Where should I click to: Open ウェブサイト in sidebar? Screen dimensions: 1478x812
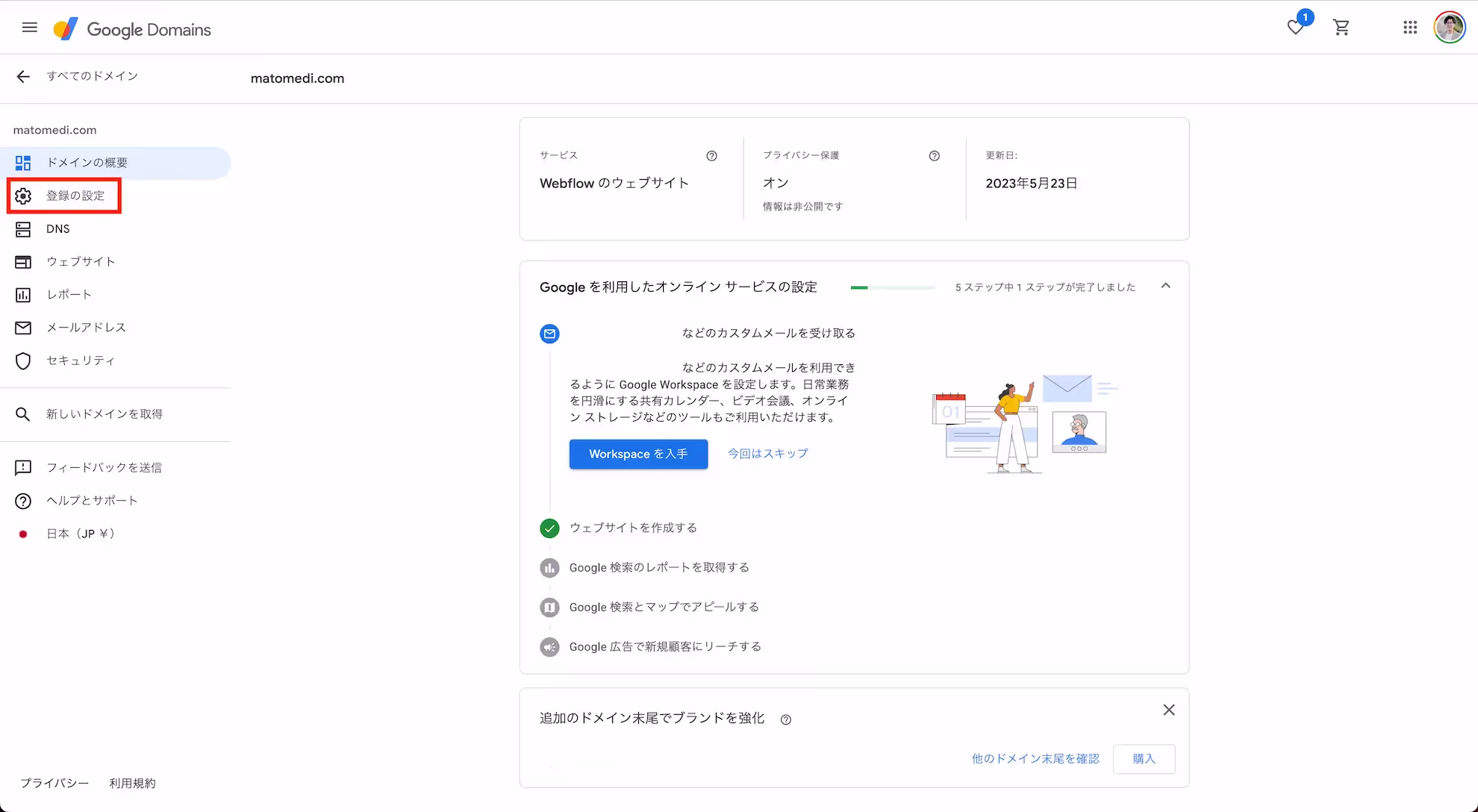tap(116, 262)
